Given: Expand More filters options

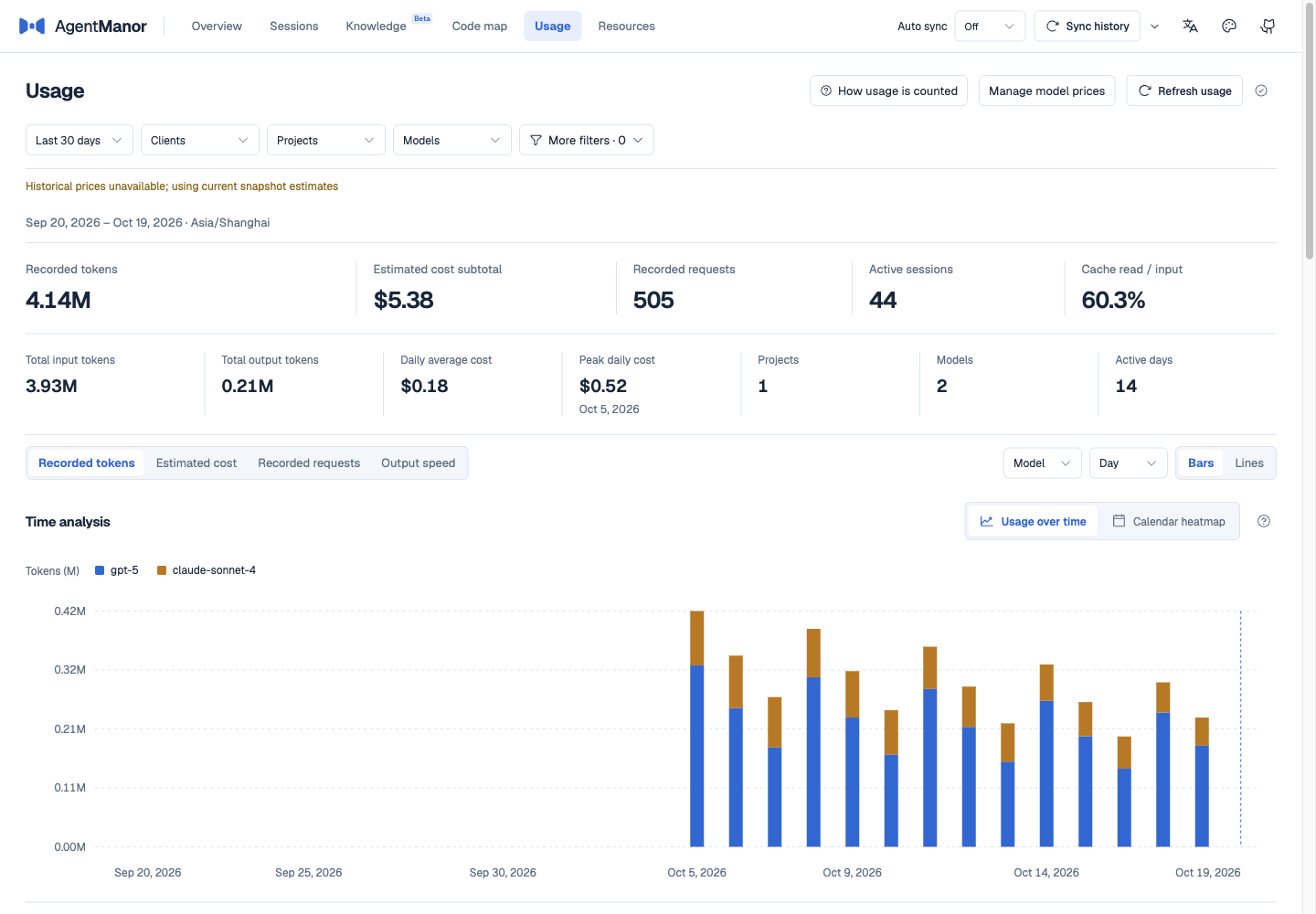Looking at the screenshot, I should (x=587, y=140).
